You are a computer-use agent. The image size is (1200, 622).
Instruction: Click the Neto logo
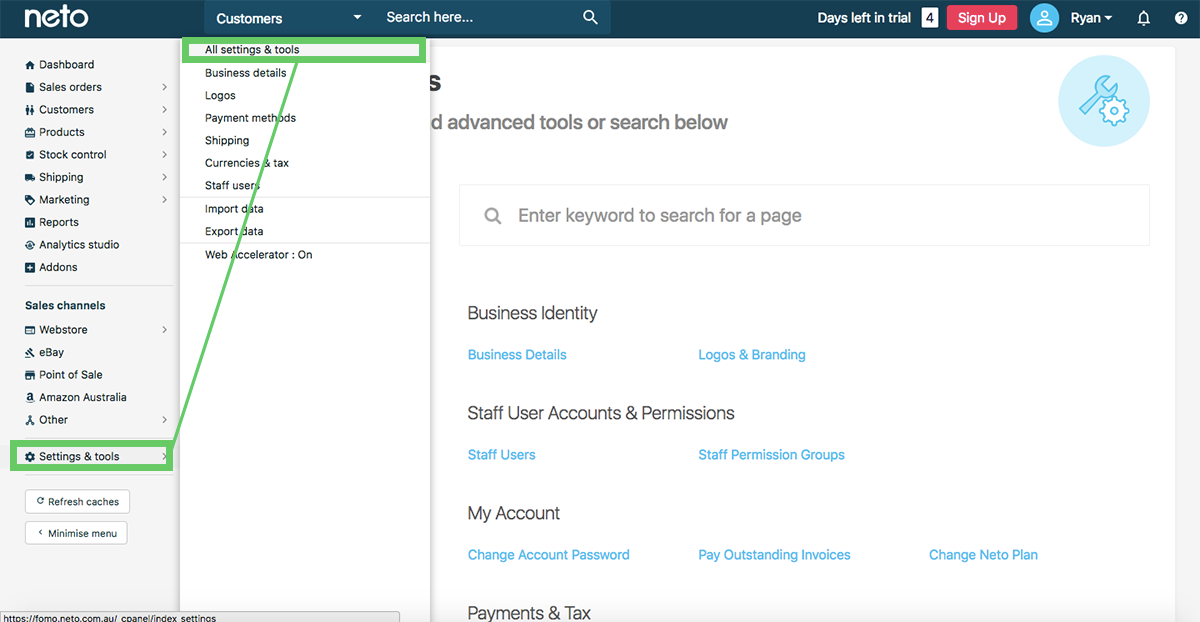coord(56,18)
